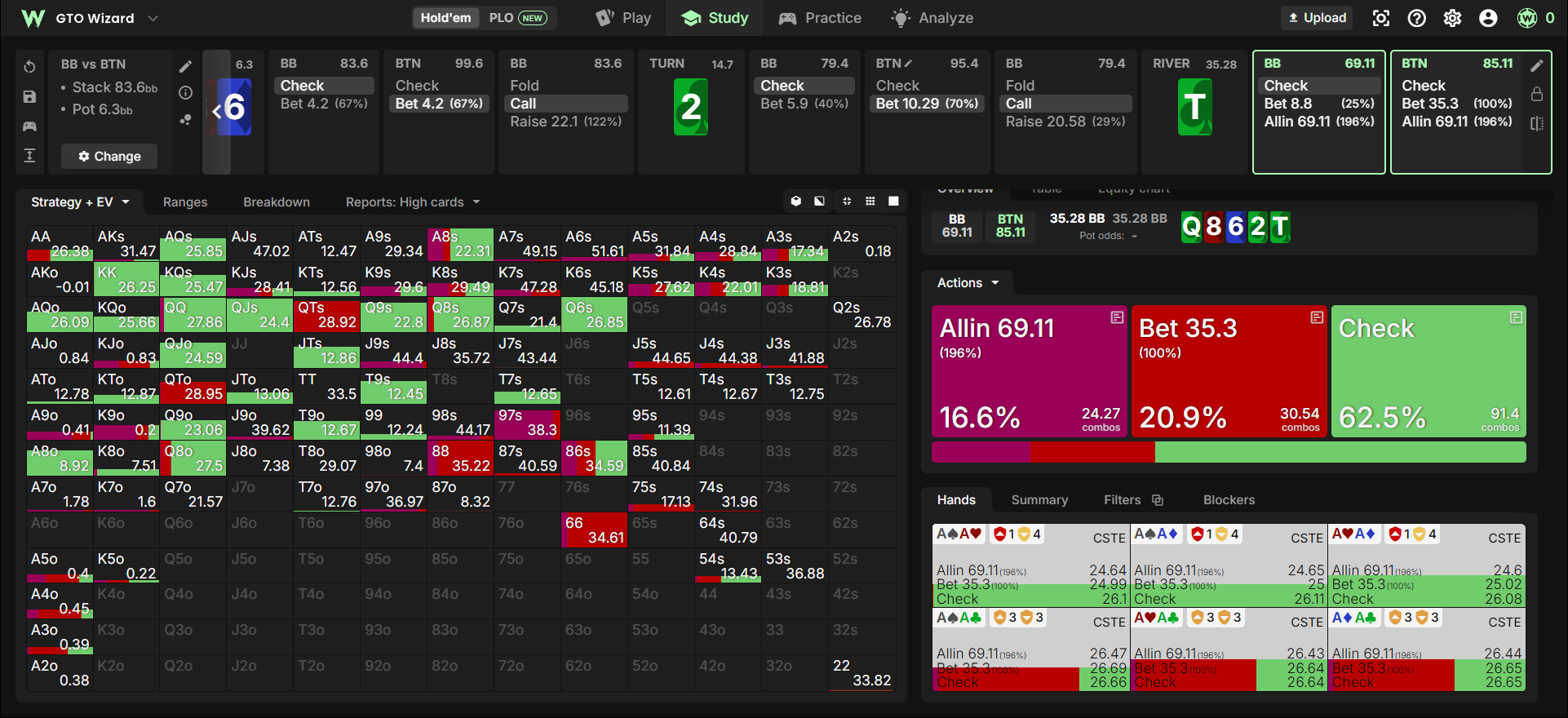Click the split-compare icon in BTN 85.11 card
Image resolution: width=1568 pixels, height=718 pixels.
[1537, 124]
